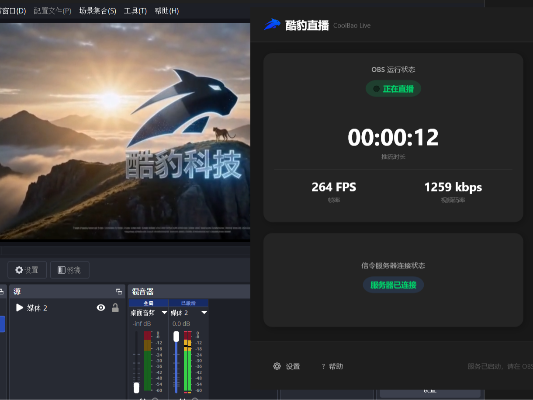
Task: Open the 配置文件(P) menu
Action: point(52,11)
